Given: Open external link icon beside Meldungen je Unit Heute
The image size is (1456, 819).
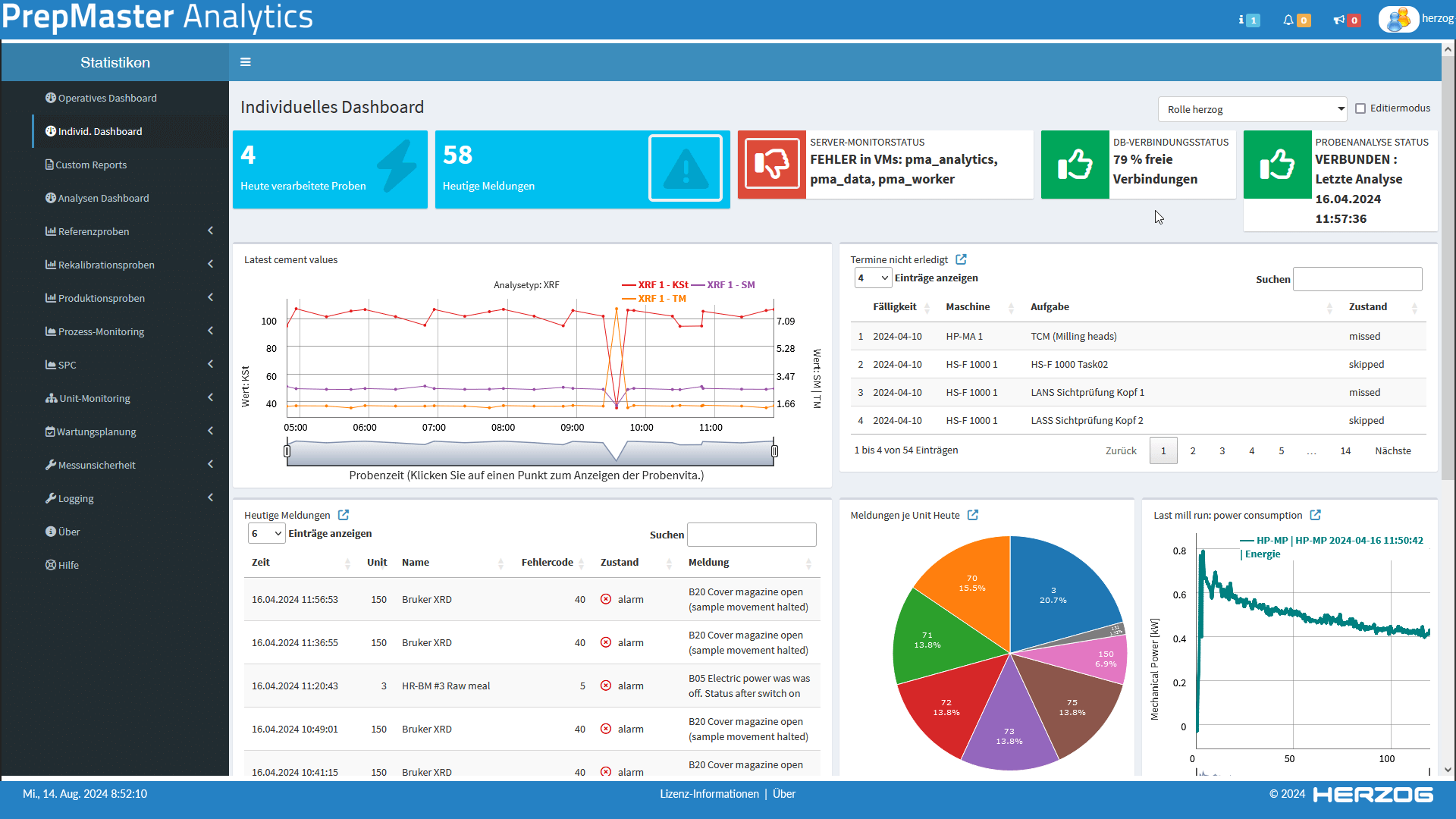Looking at the screenshot, I should coord(973,515).
